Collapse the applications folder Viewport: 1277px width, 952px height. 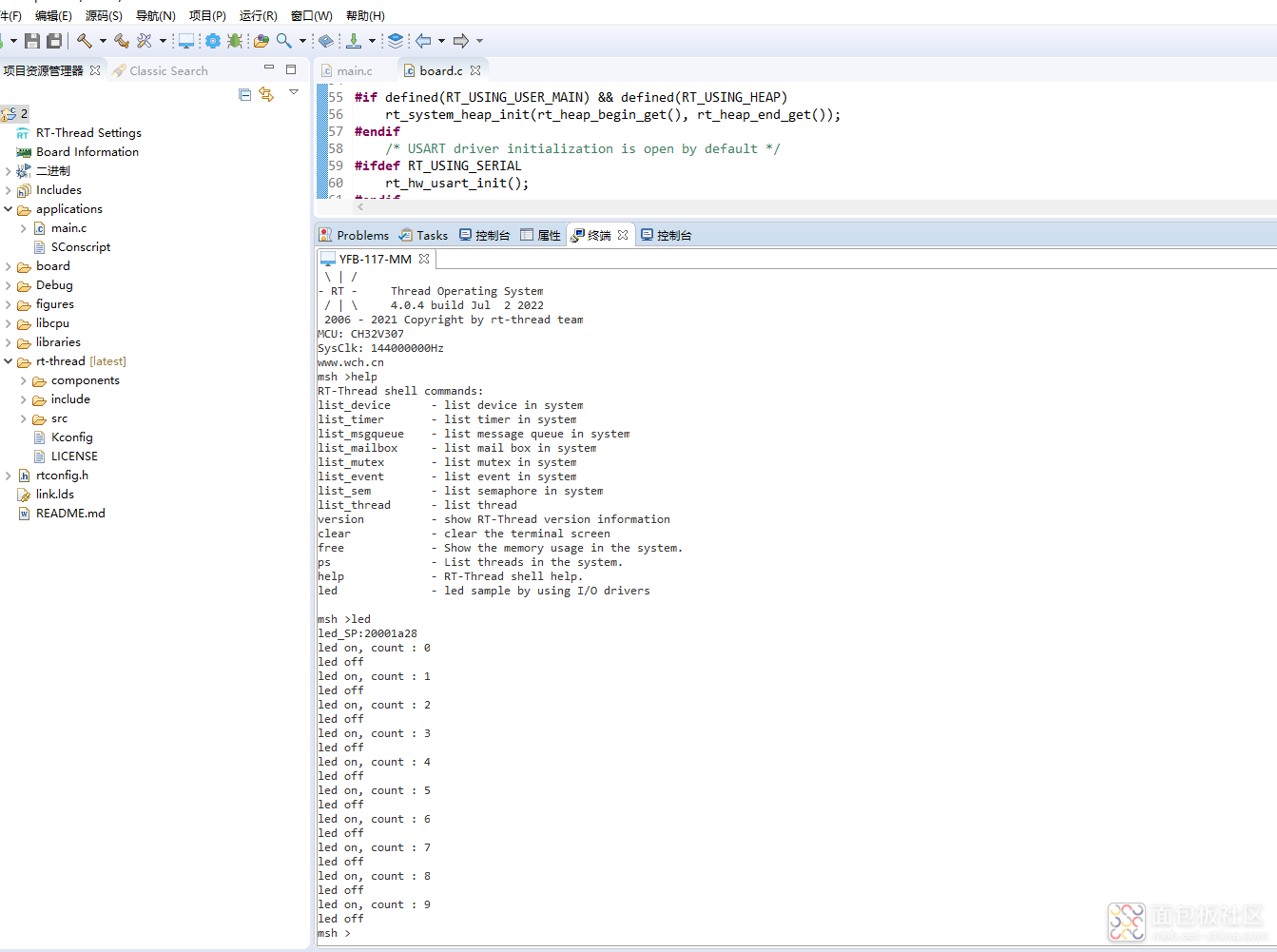click(x=9, y=209)
